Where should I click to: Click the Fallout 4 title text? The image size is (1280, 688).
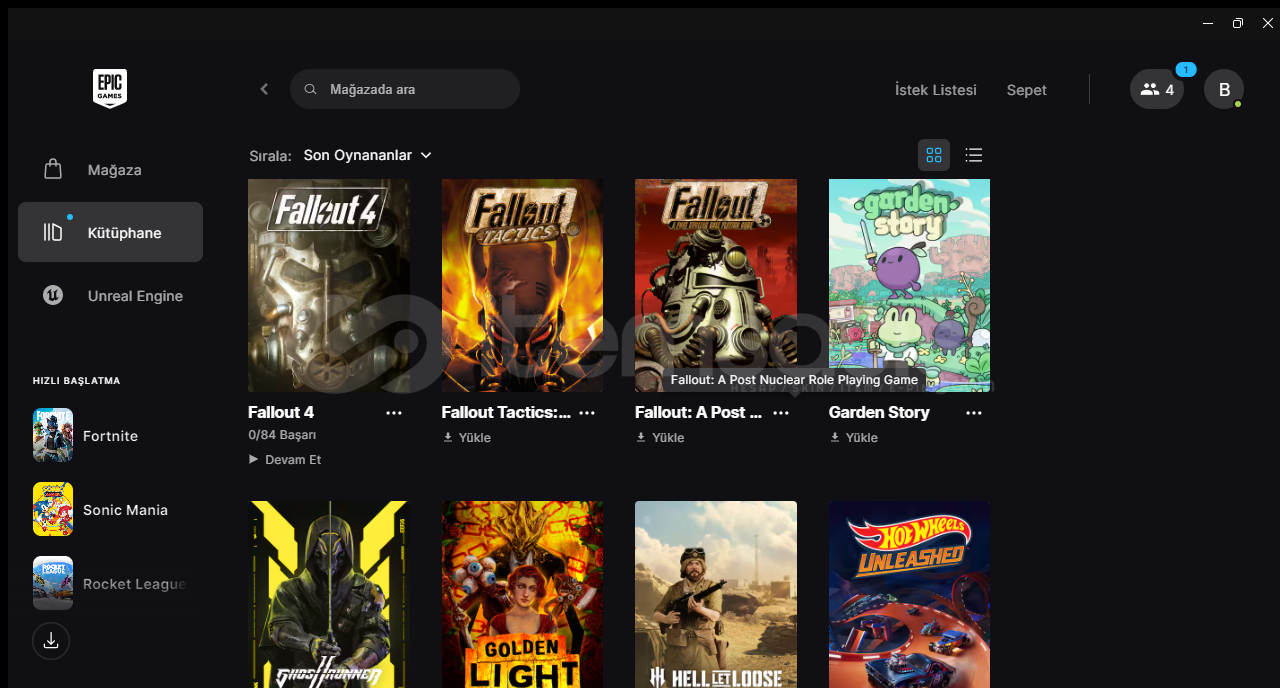click(281, 412)
